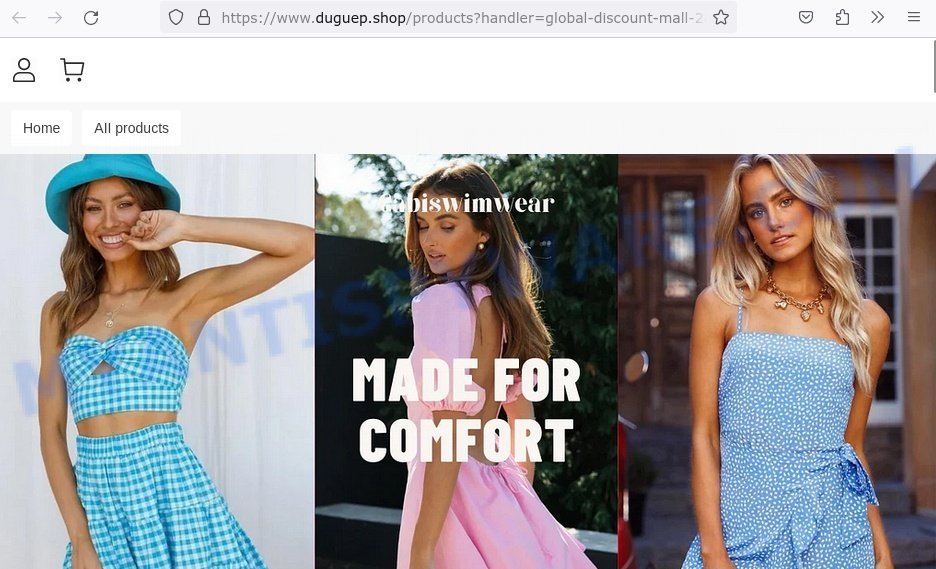This screenshot has width=936, height=569.
Task: Open the shopping cart icon
Action: [x=72, y=70]
